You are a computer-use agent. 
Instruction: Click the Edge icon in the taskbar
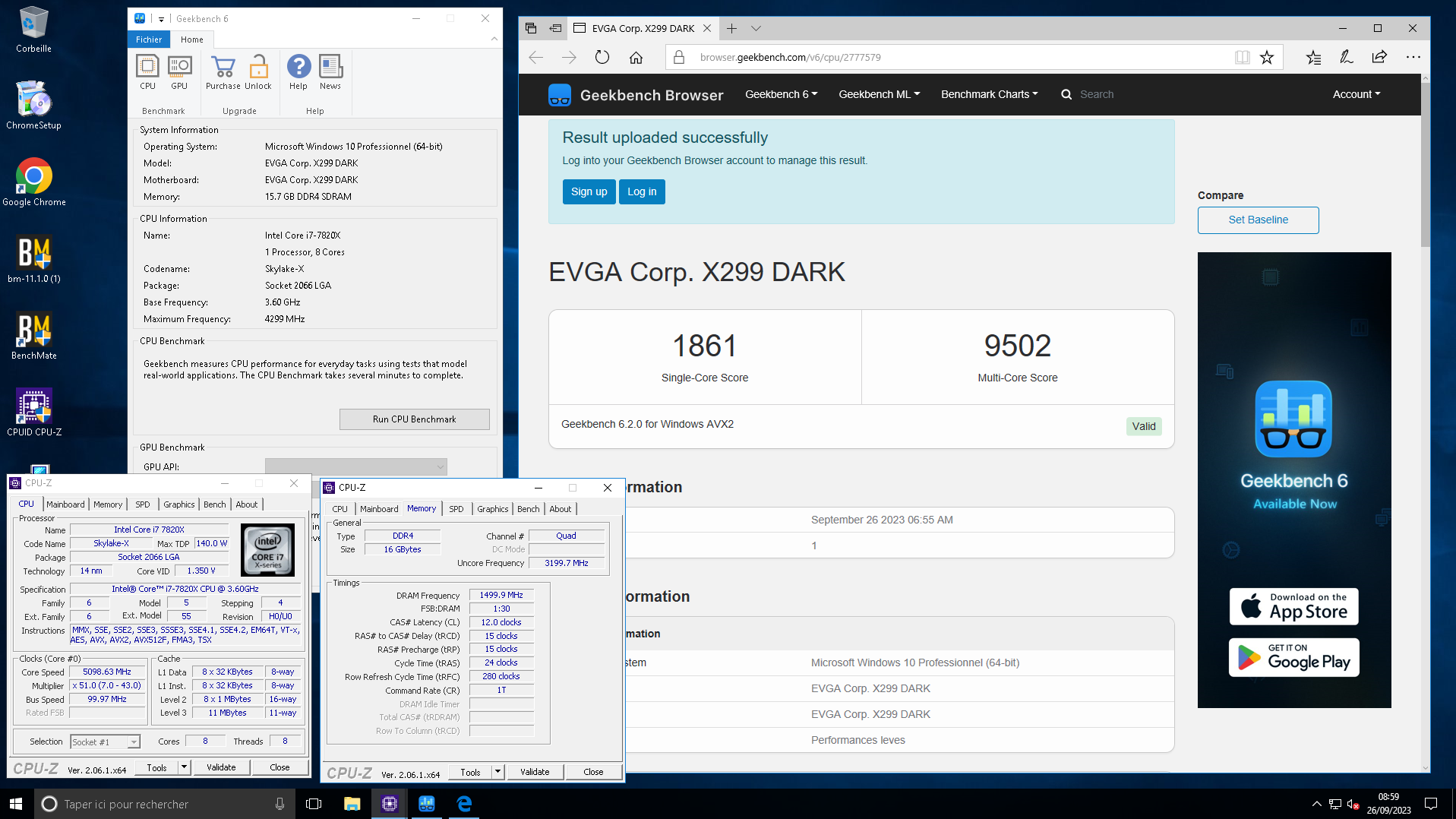tap(464, 804)
